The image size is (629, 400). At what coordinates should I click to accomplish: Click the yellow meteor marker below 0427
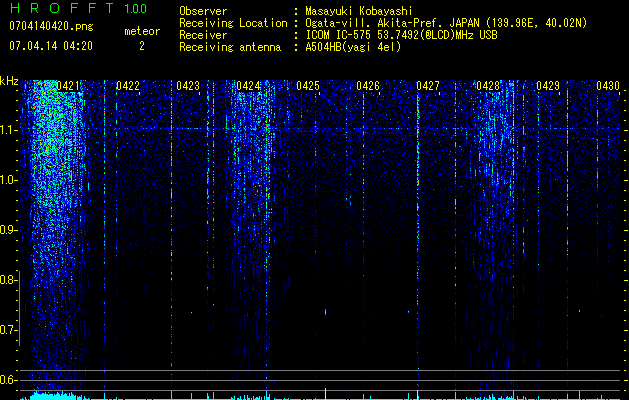click(x=418, y=394)
